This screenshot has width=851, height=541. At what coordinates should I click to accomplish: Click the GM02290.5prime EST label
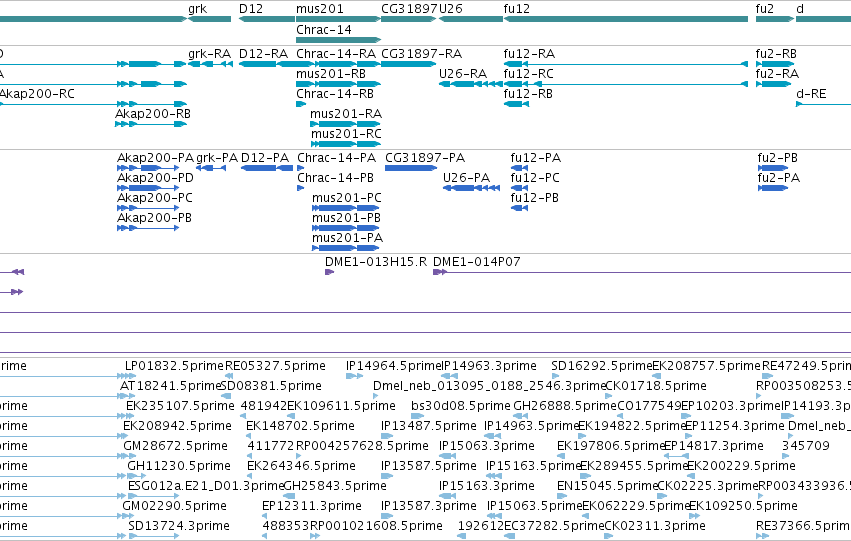point(174,507)
